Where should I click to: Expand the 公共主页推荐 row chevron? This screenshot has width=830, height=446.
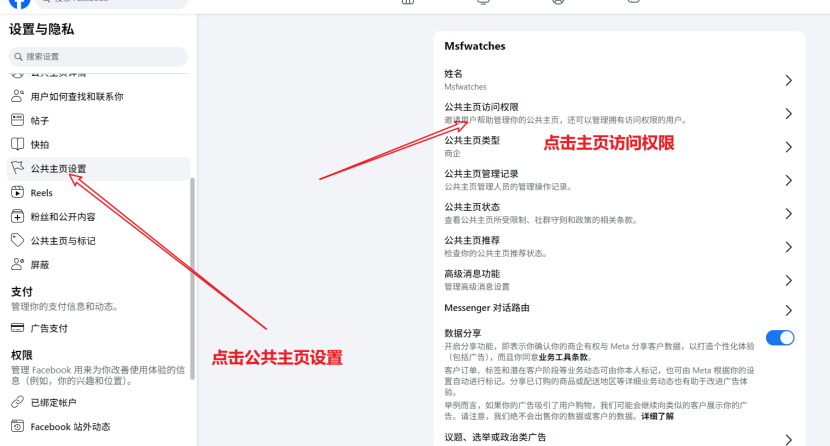788,247
